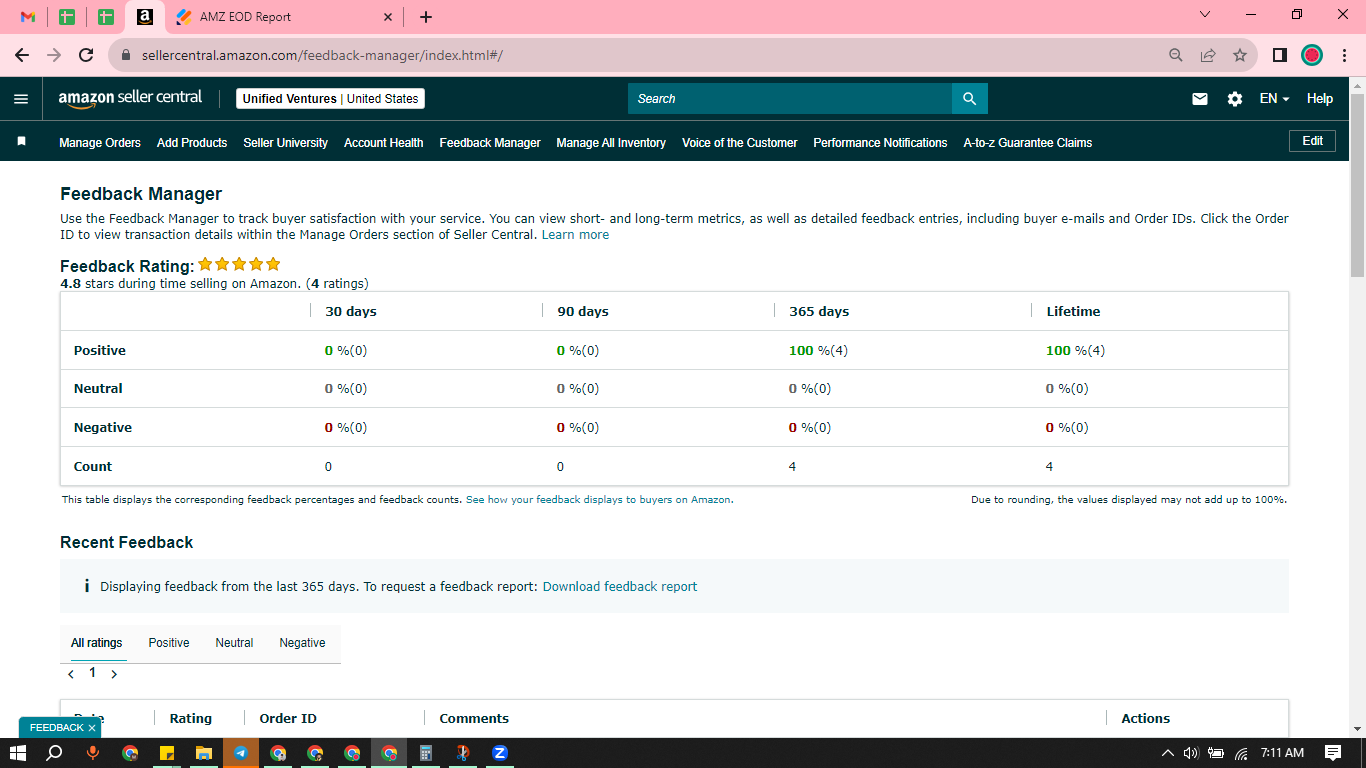The height and width of the screenshot is (768, 1366).
Task: Open A-to-z Guarantee Claims
Action: [x=1028, y=143]
